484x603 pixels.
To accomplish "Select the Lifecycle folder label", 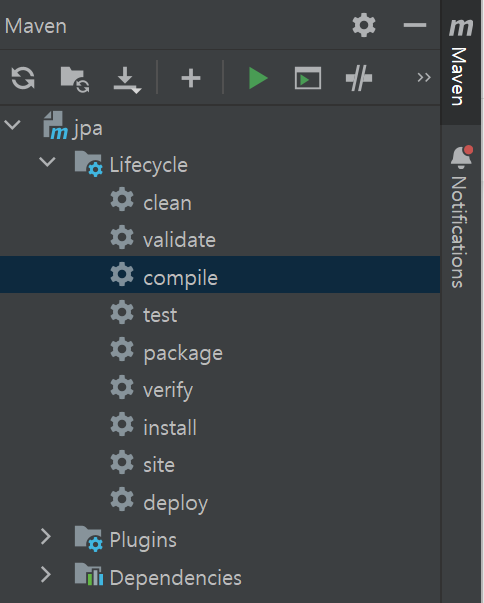I will tap(149, 165).
